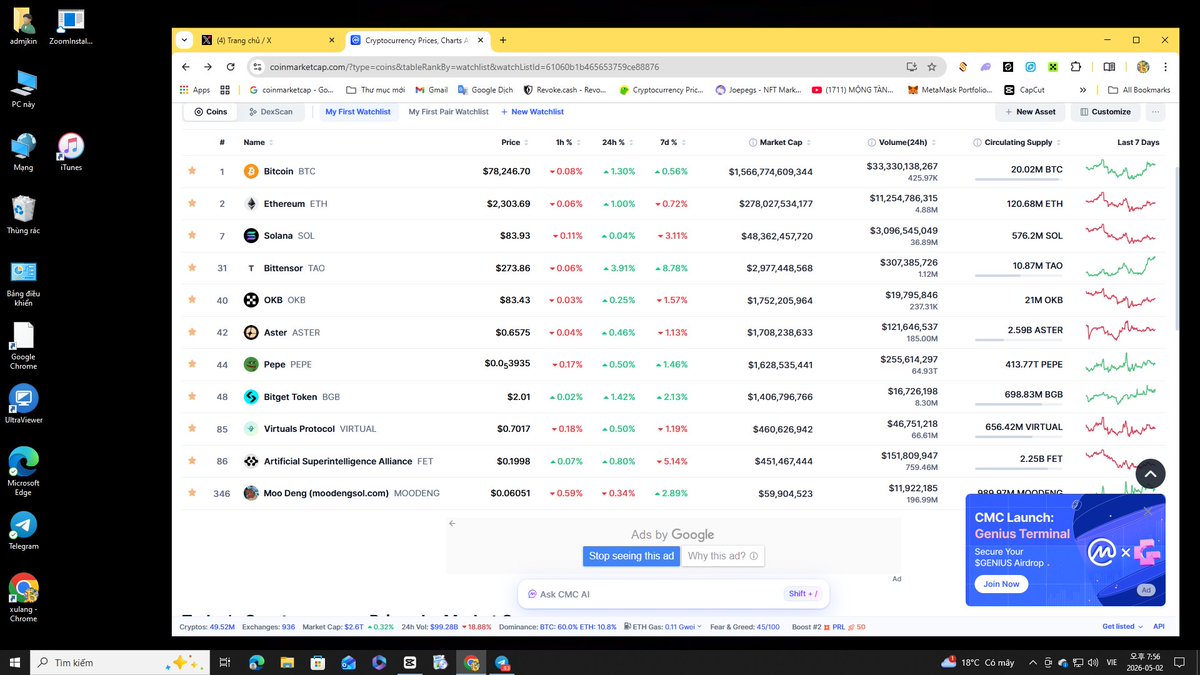The width and height of the screenshot is (1200, 675).
Task: Unstar Solana from the watchlist
Action: (x=192, y=236)
